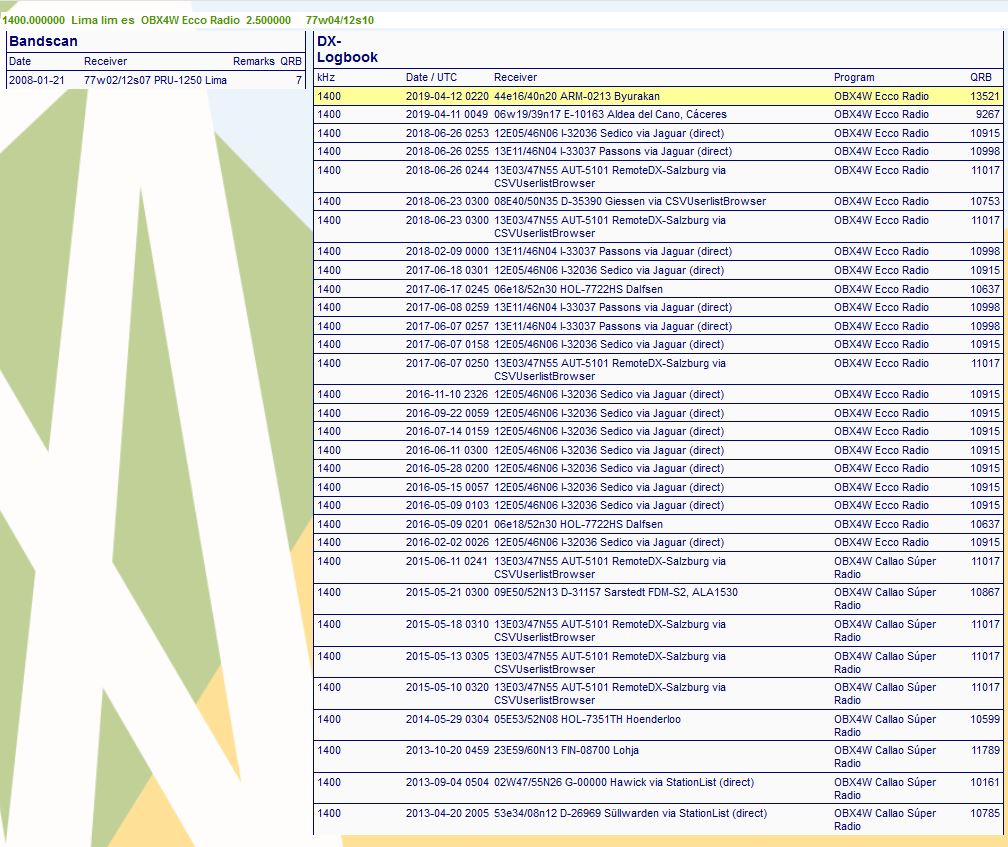Select entry 2016-05-09 0103 Sedico

(658, 505)
